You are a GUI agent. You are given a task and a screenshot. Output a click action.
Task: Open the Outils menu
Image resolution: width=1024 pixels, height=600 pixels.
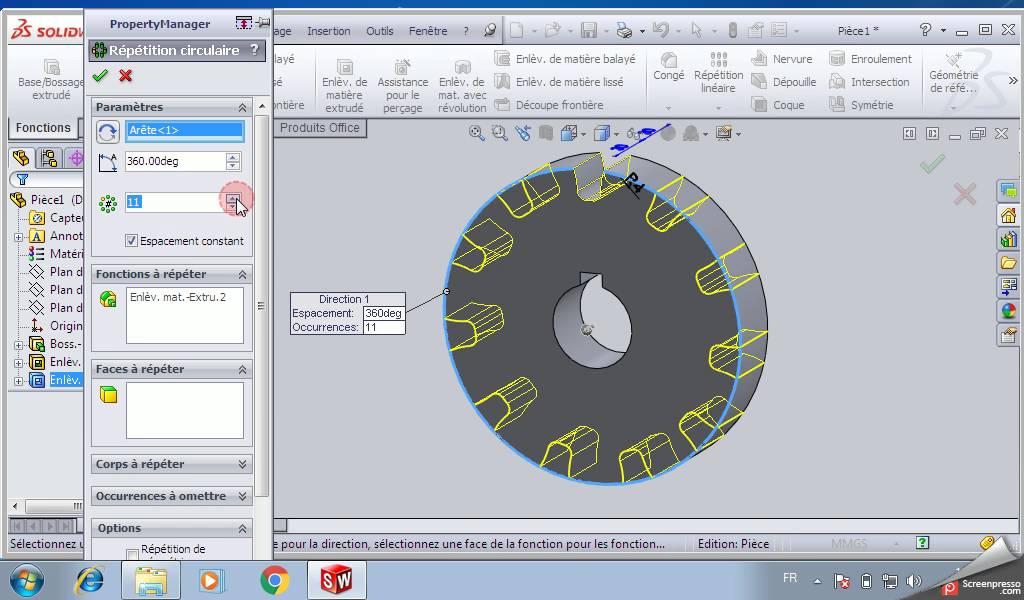tap(379, 31)
